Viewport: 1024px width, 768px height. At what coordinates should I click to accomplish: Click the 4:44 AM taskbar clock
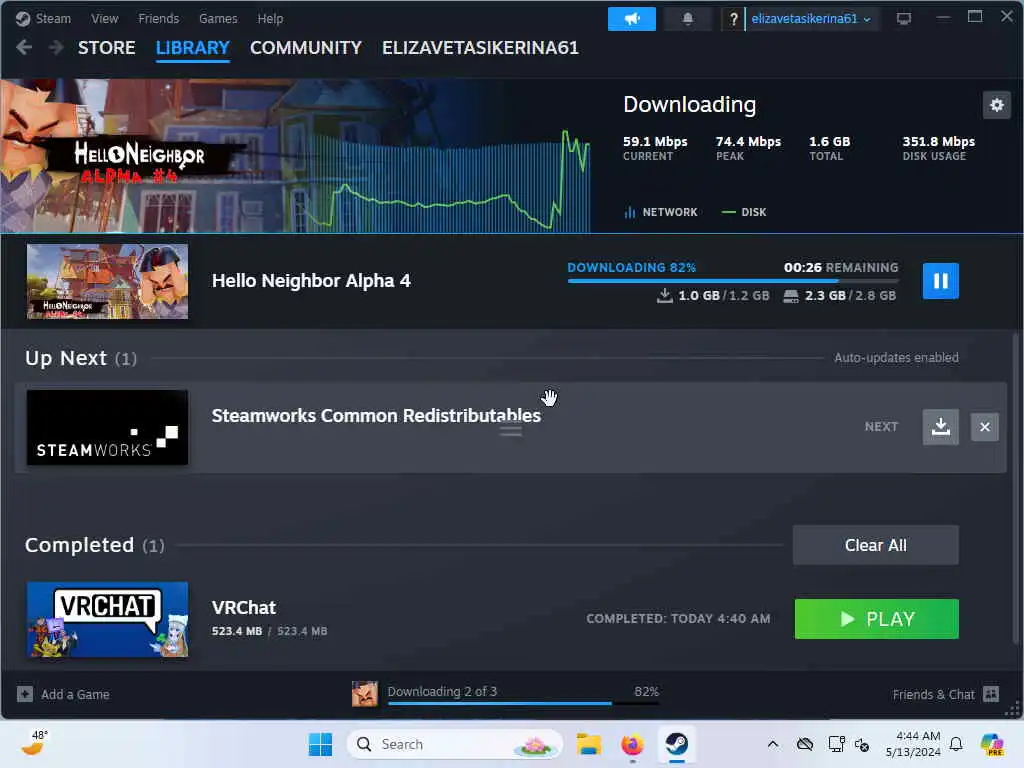913,744
